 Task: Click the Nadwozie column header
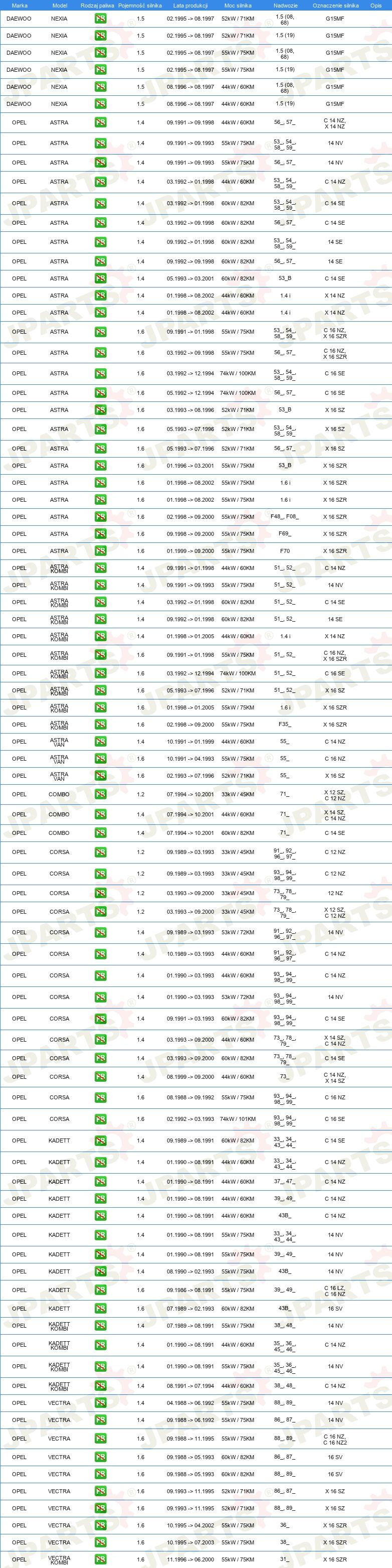tap(285, 6)
